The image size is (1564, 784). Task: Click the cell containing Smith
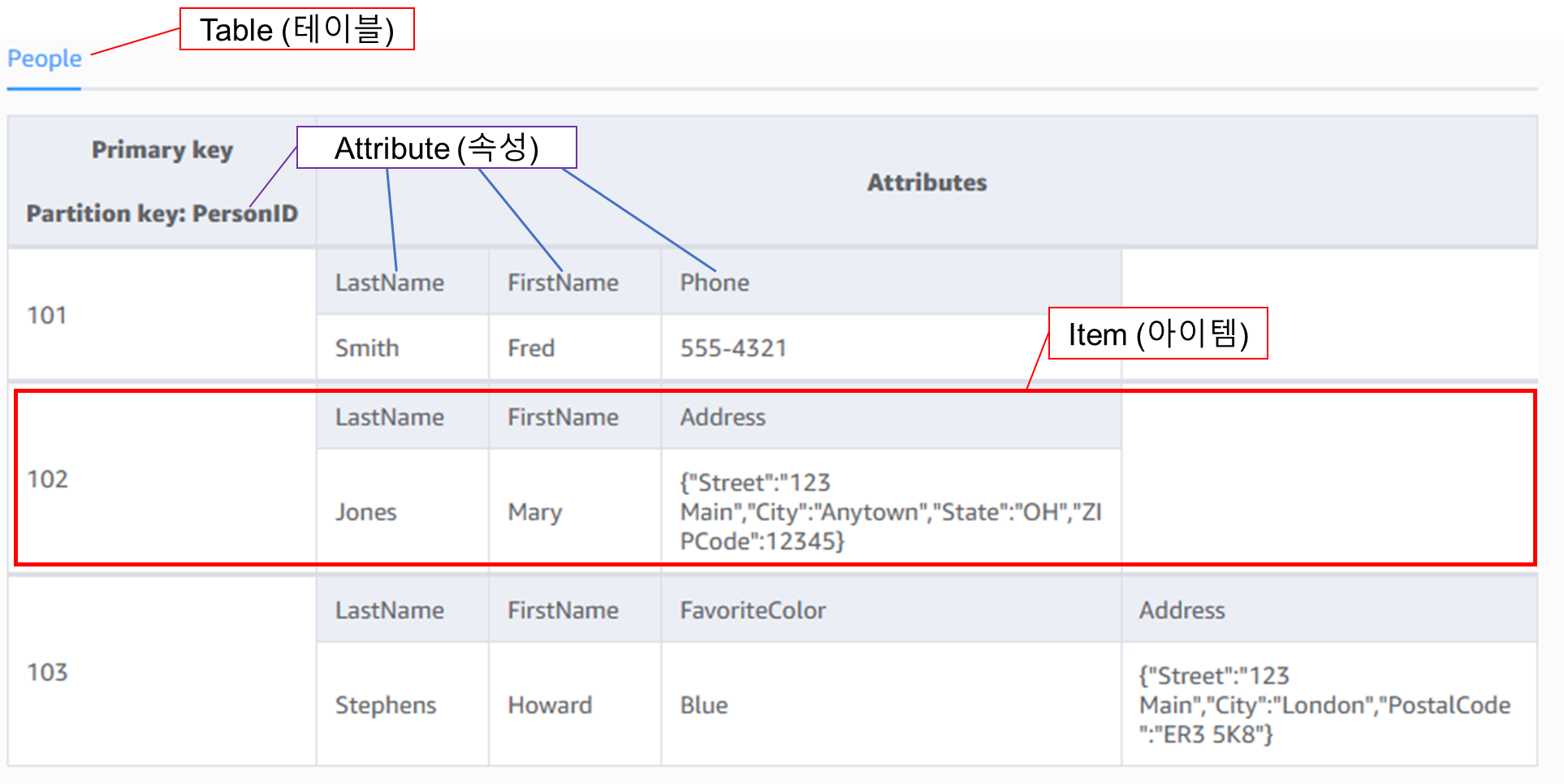tap(367, 347)
